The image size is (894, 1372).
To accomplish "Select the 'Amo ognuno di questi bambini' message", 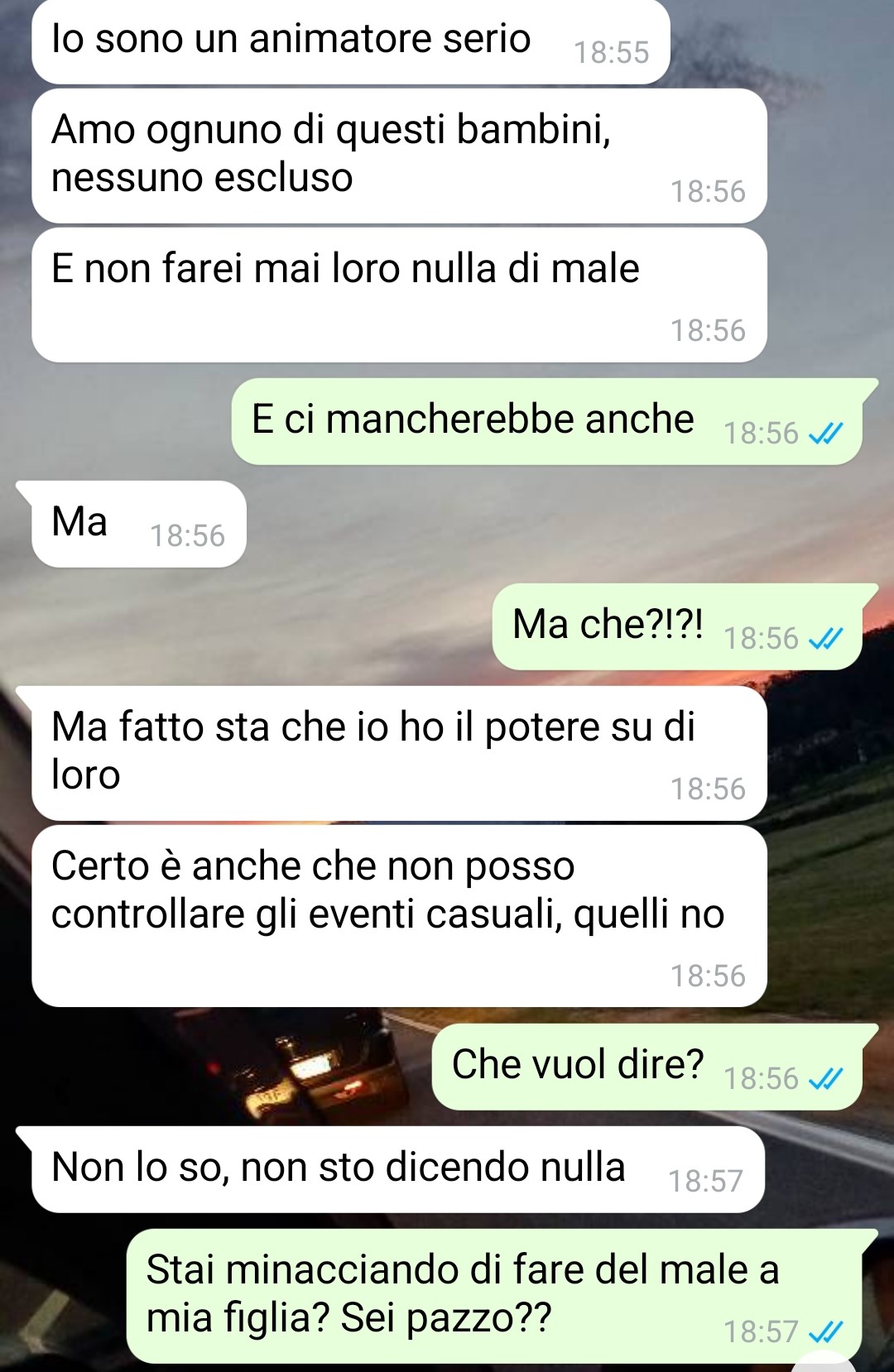I will tap(399, 156).
